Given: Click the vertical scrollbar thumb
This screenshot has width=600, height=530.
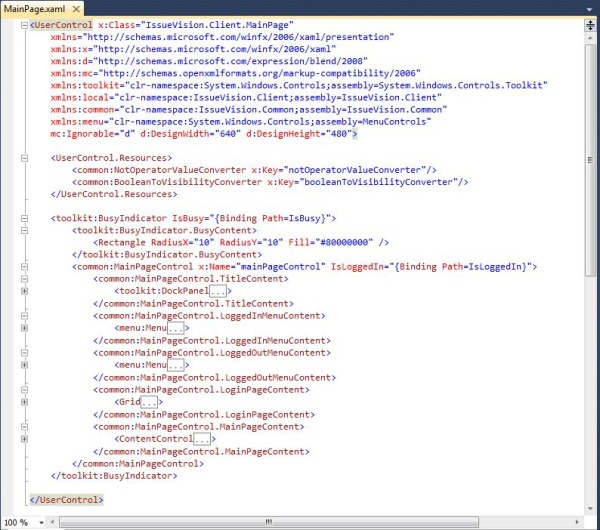Looking at the screenshot, I should coord(590,160).
